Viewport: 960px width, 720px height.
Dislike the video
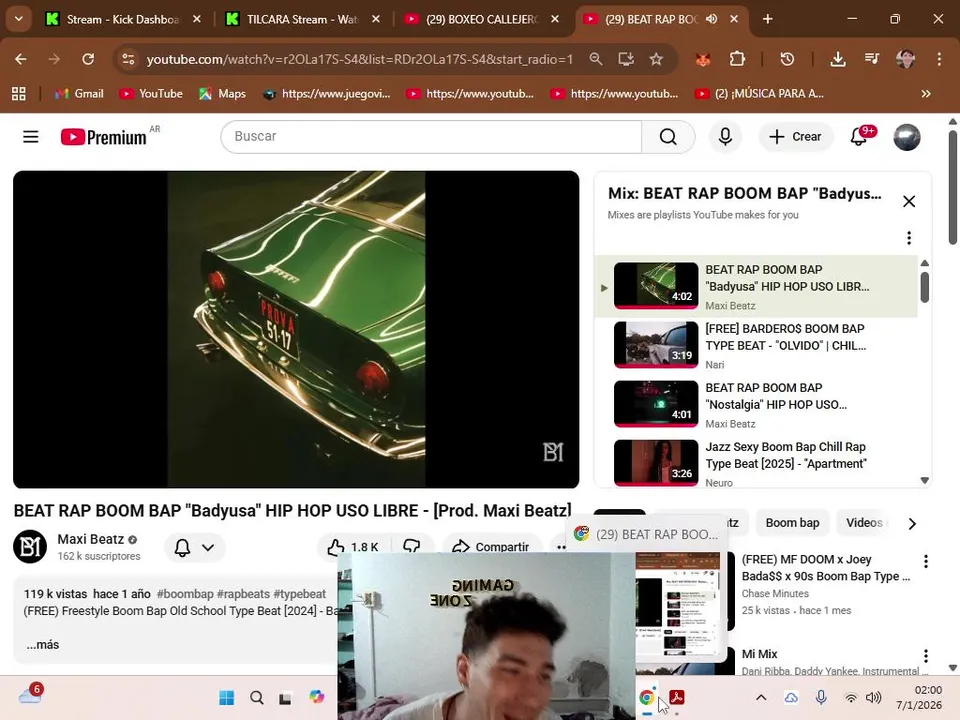pos(411,547)
